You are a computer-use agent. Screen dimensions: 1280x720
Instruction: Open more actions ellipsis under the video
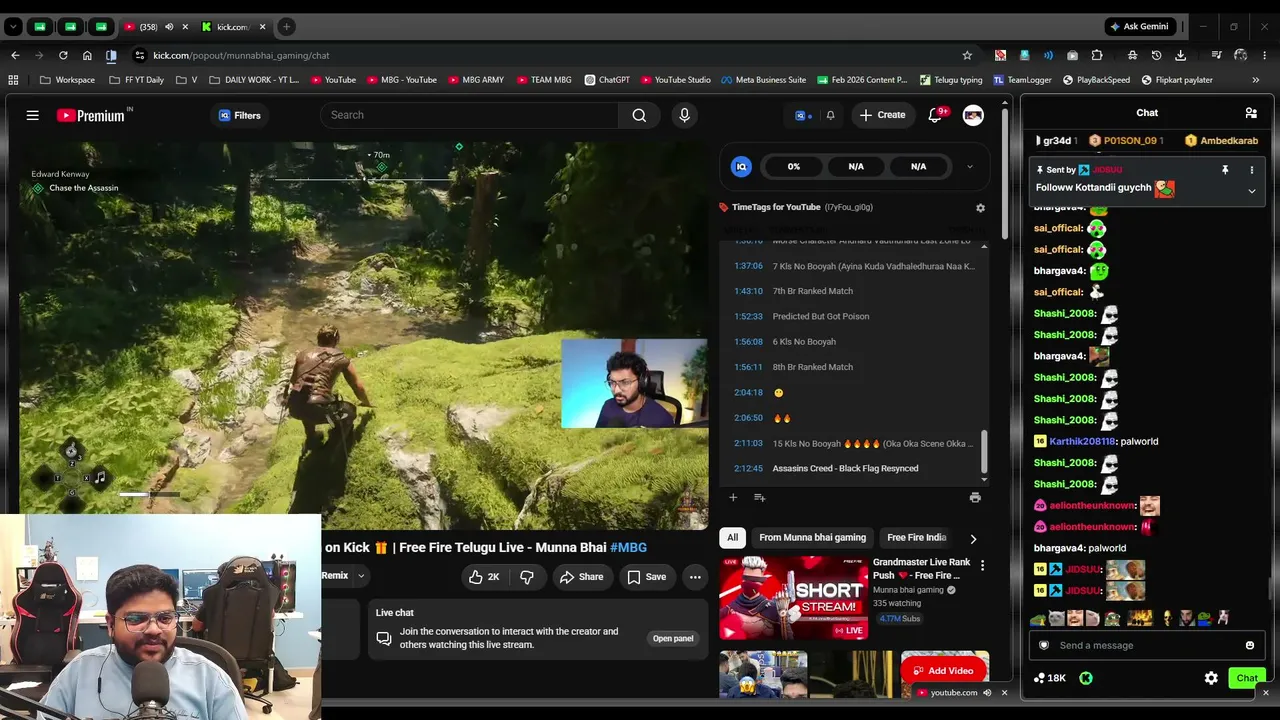coord(695,577)
